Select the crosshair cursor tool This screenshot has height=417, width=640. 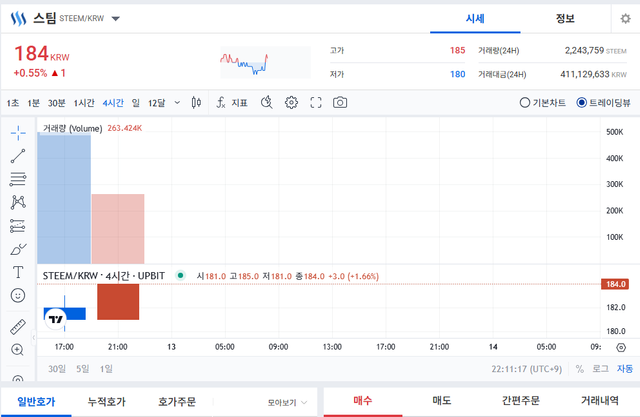[18, 133]
